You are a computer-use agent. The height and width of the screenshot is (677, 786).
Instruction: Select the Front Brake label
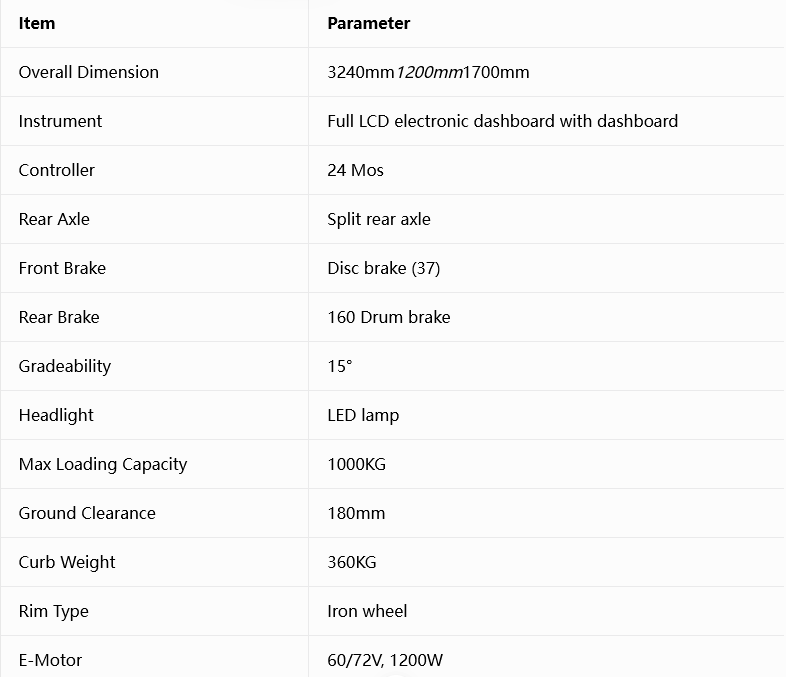point(62,268)
